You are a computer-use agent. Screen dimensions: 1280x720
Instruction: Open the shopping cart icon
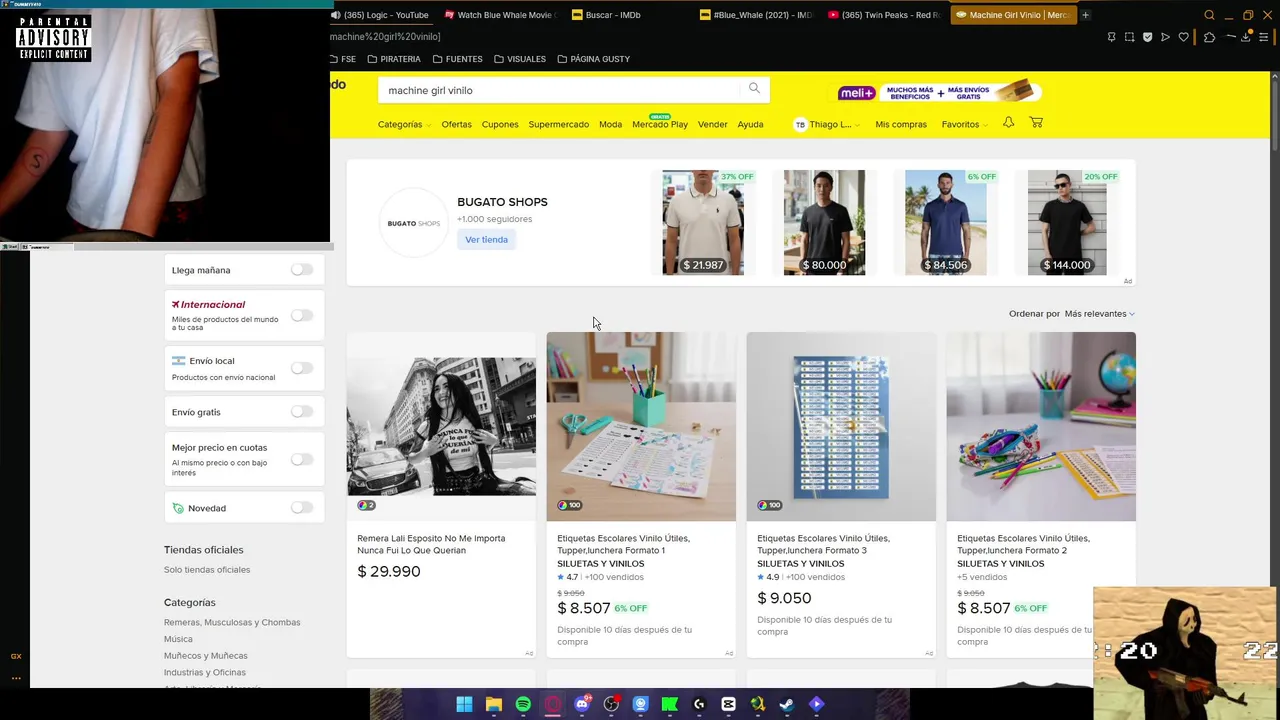coord(1036,122)
